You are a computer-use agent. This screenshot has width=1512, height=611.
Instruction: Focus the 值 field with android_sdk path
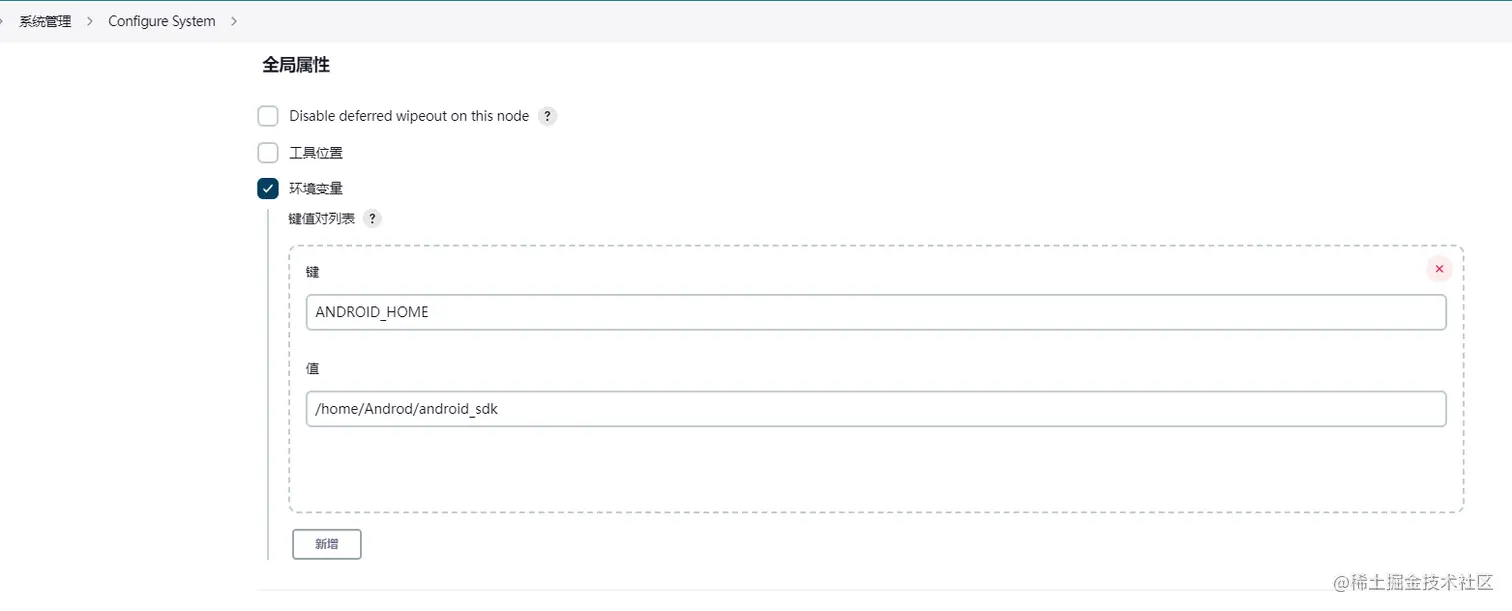pyautogui.click(x=876, y=408)
